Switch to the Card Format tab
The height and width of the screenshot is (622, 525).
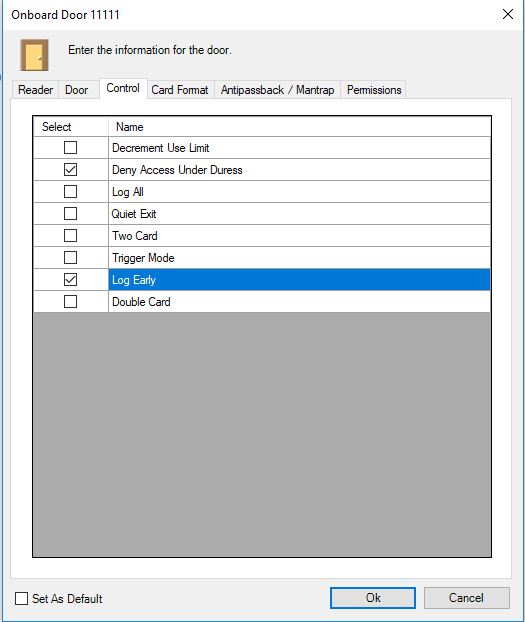click(x=180, y=90)
